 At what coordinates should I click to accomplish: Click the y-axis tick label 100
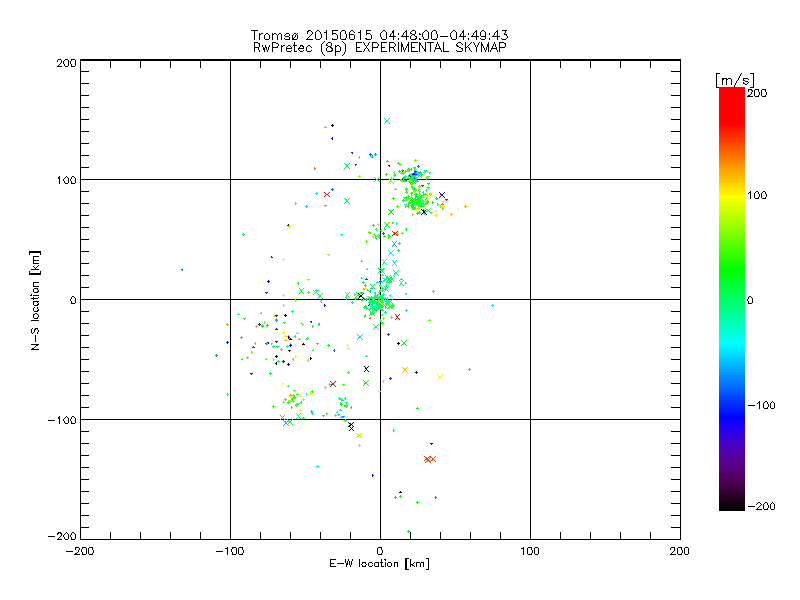pyautogui.click(x=66, y=180)
